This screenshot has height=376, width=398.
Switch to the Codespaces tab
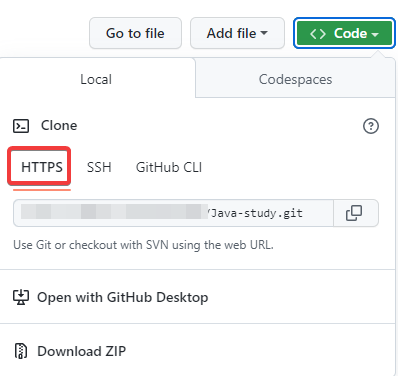295,79
